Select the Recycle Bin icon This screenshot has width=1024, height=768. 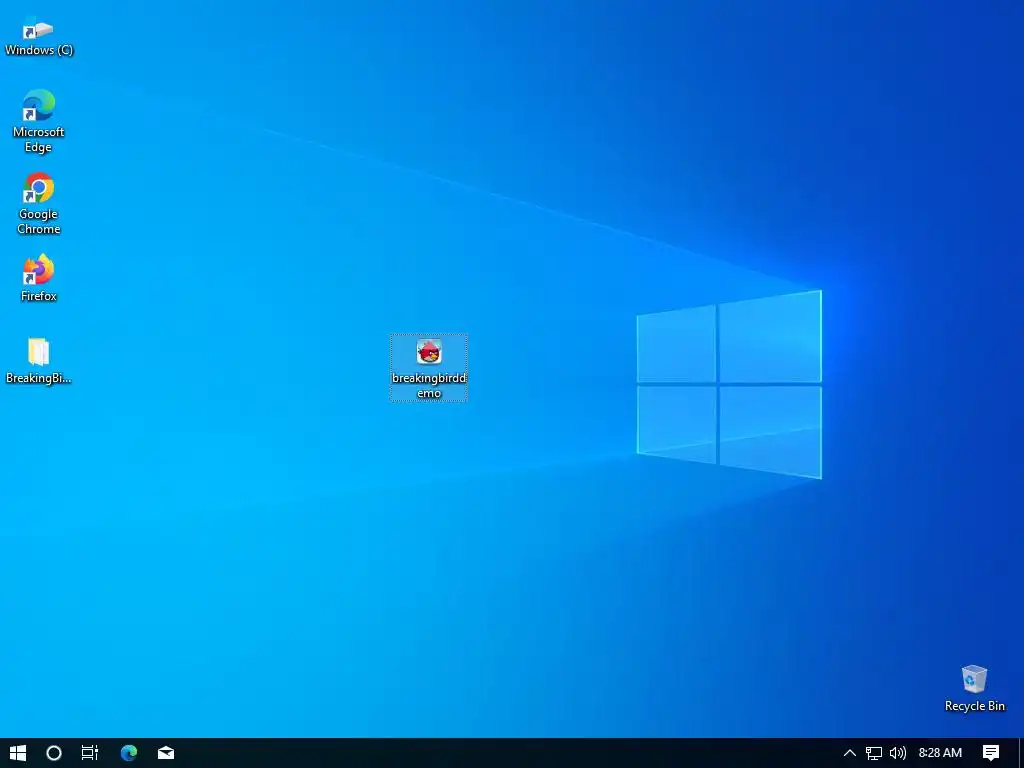click(974, 688)
